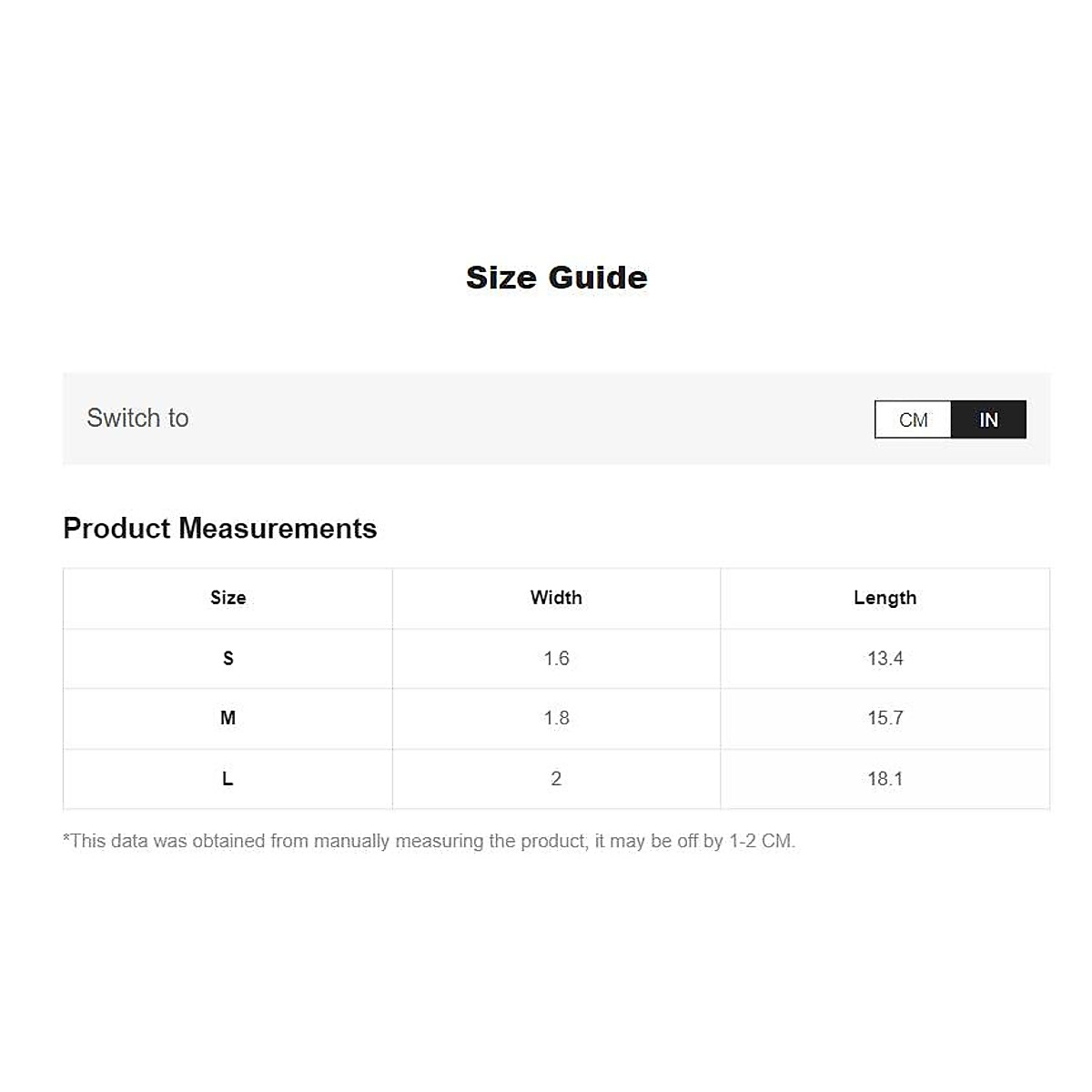Click the 13.4 length value
The height and width of the screenshot is (1092, 1092).
click(x=885, y=658)
